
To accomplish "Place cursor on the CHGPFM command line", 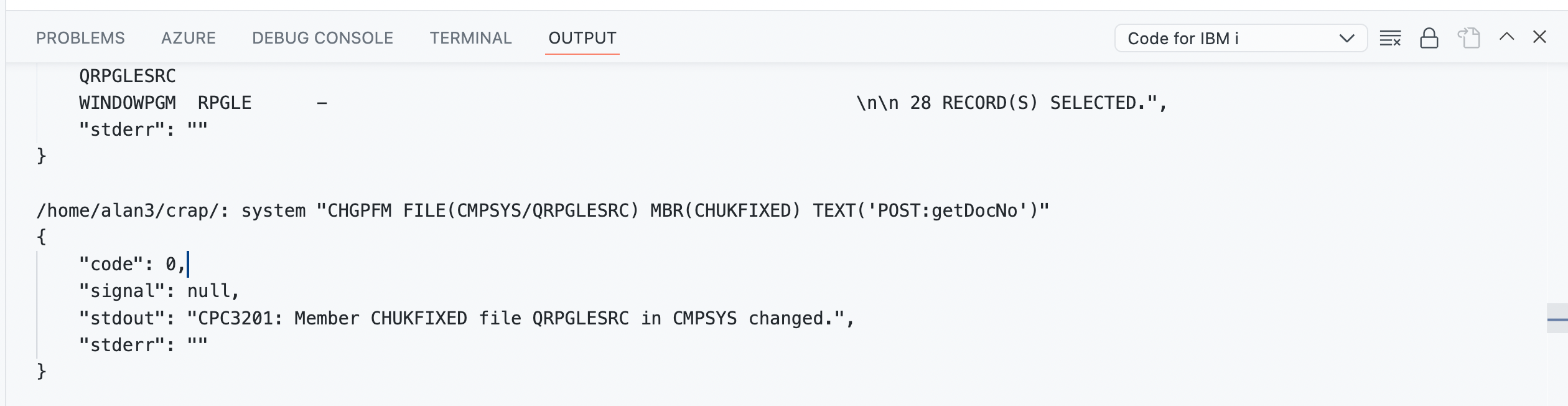I will 541,209.
